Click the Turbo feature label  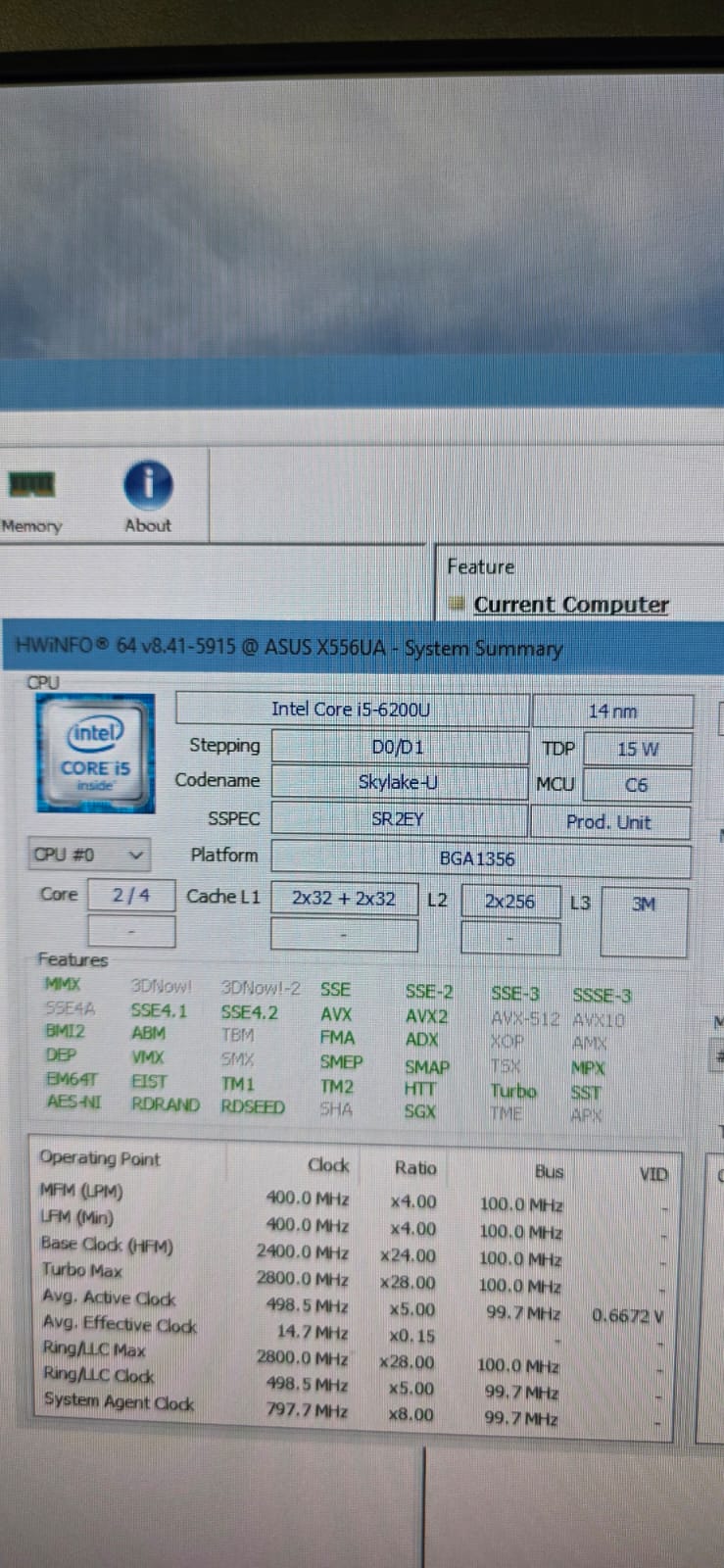513,1091
